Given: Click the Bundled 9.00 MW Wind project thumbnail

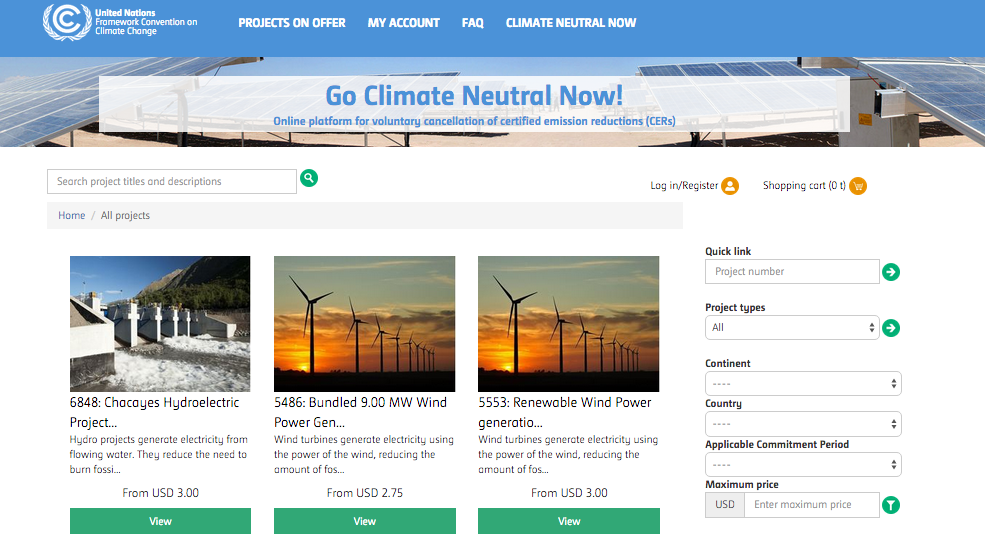Looking at the screenshot, I should pos(364,324).
